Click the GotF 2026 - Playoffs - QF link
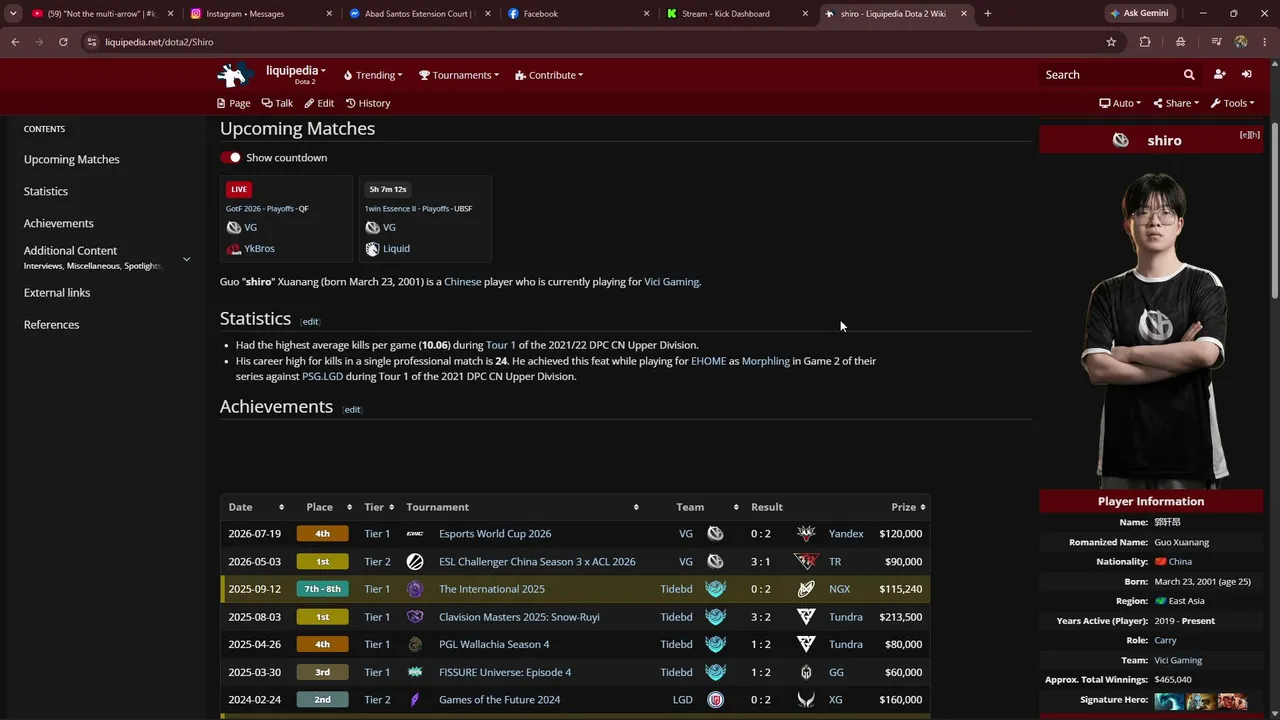The width and height of the screenshot is (1280, 720). pyautogui.click(x=267, y=209)
